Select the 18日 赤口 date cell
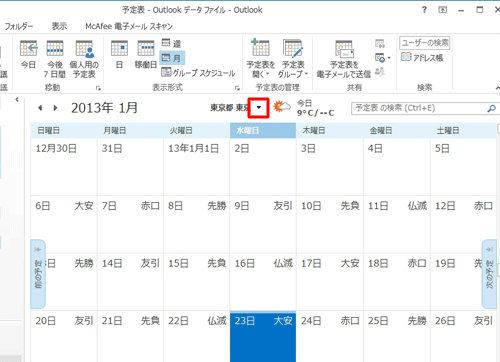This screenshot has width=500, height=362. [x=397, y=282]
